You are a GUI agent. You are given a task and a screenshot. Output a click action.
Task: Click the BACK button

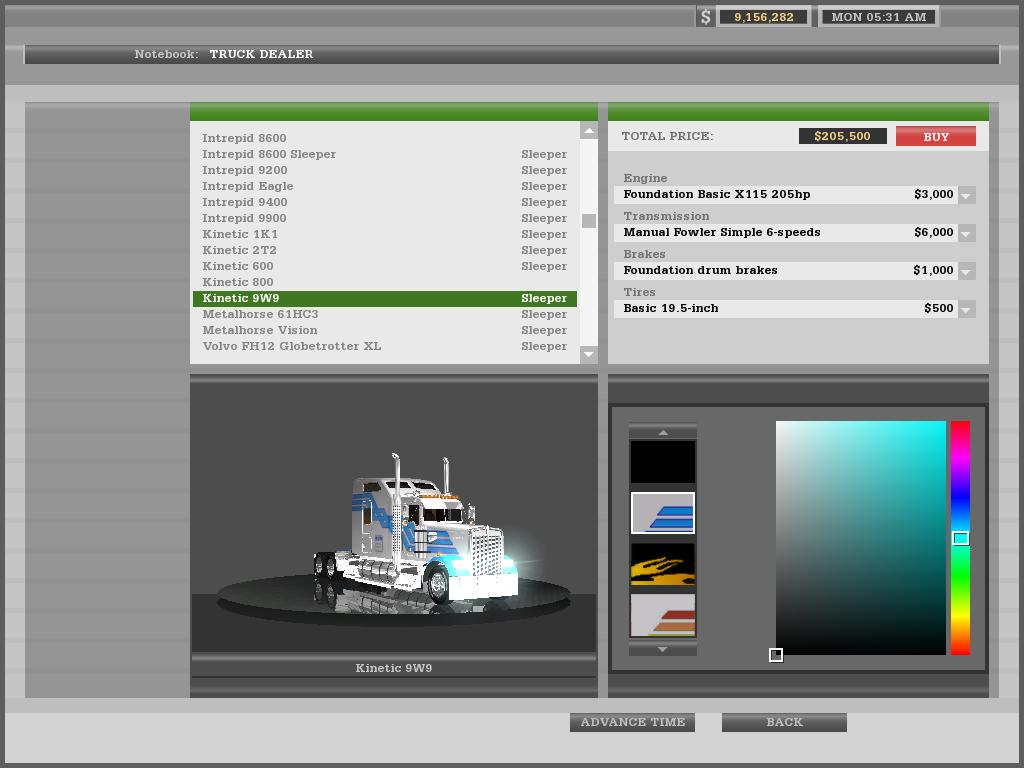click(x=784, y=722)
